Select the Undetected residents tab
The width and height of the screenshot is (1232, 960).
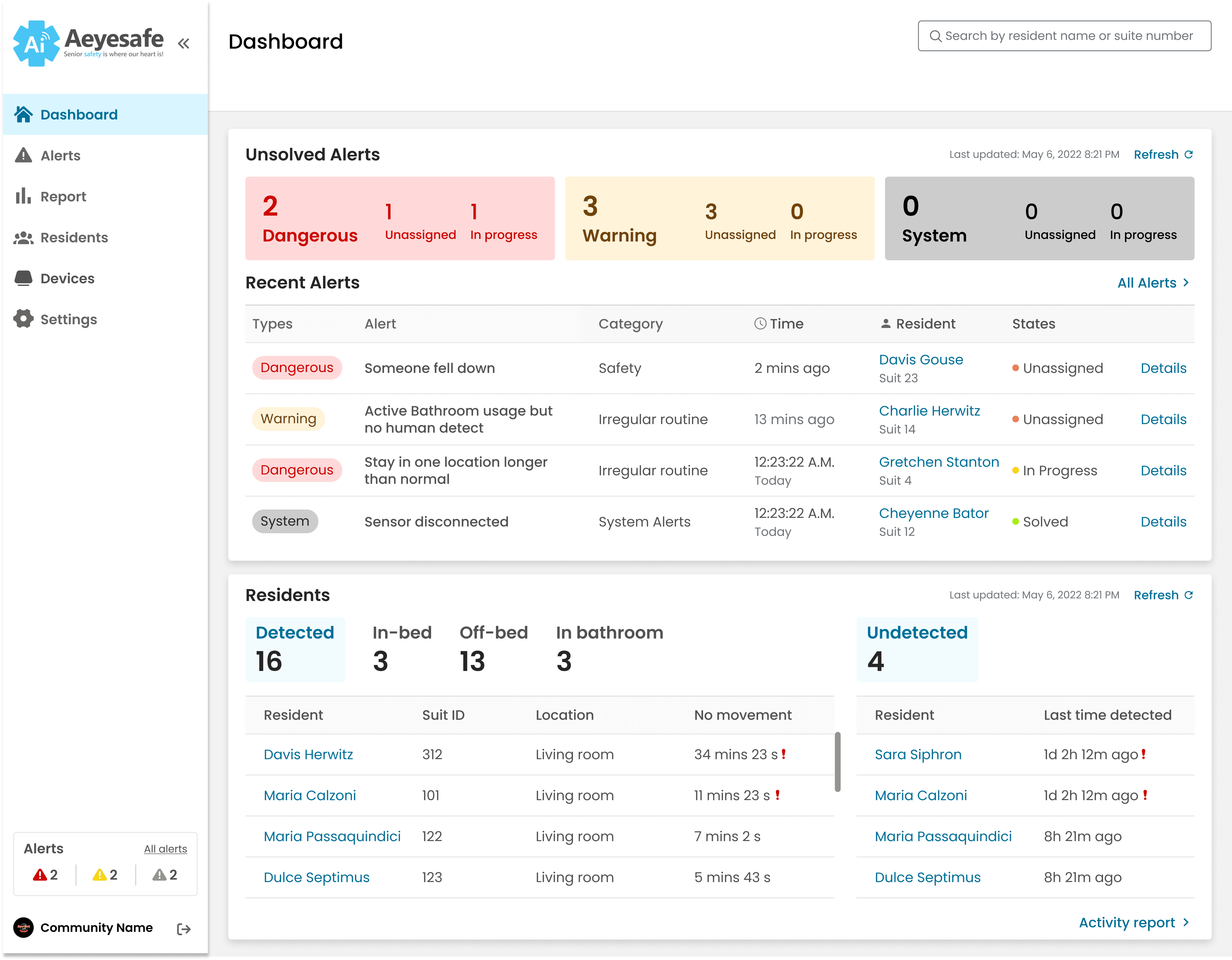point(917,649)
